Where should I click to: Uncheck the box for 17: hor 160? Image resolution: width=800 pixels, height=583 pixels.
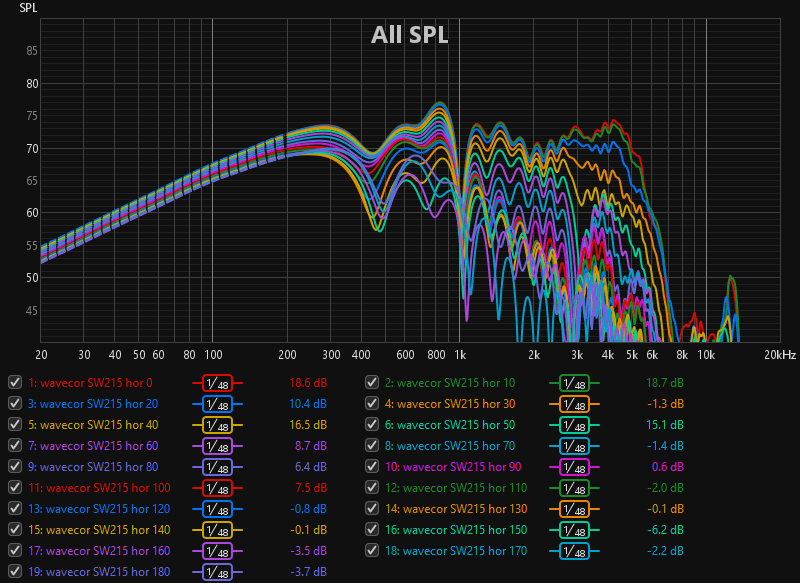tap(15, 550)
